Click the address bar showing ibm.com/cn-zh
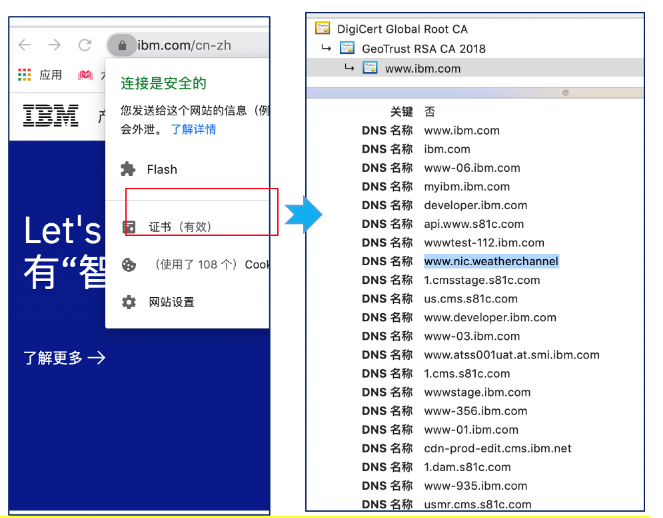This screenshot has height=518, width=663. (188, 45)
